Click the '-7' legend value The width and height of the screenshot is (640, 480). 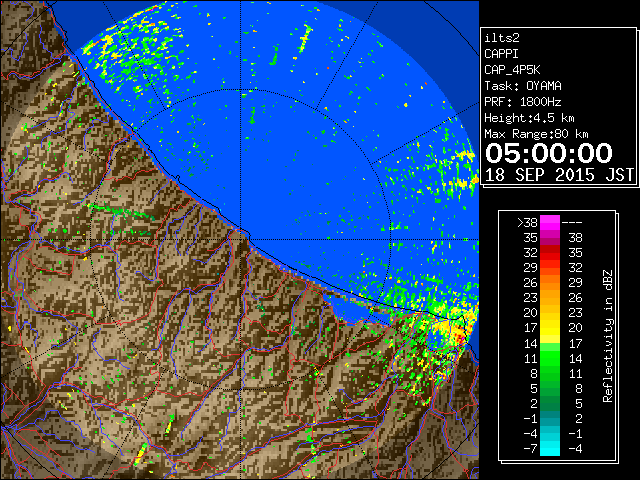tap(531, 448)
